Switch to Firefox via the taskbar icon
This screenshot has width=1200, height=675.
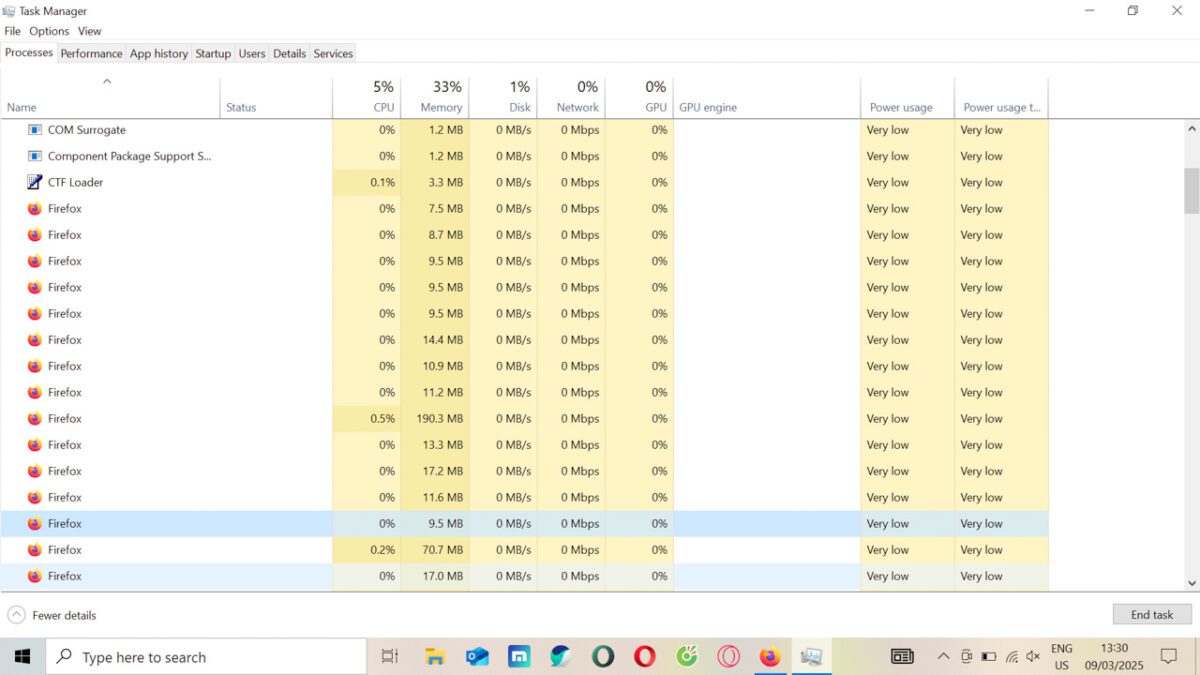pyautogui.click(x=769, y=657)
